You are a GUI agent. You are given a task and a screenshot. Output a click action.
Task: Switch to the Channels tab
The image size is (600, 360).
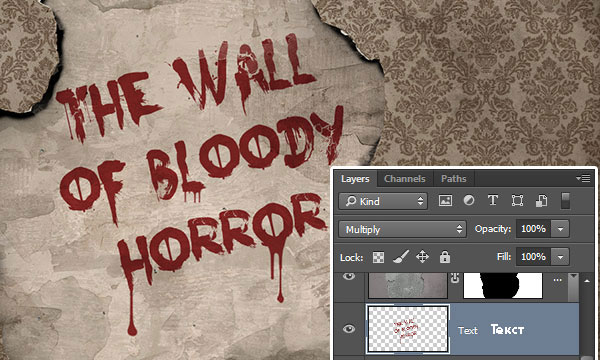pos(405,179)
